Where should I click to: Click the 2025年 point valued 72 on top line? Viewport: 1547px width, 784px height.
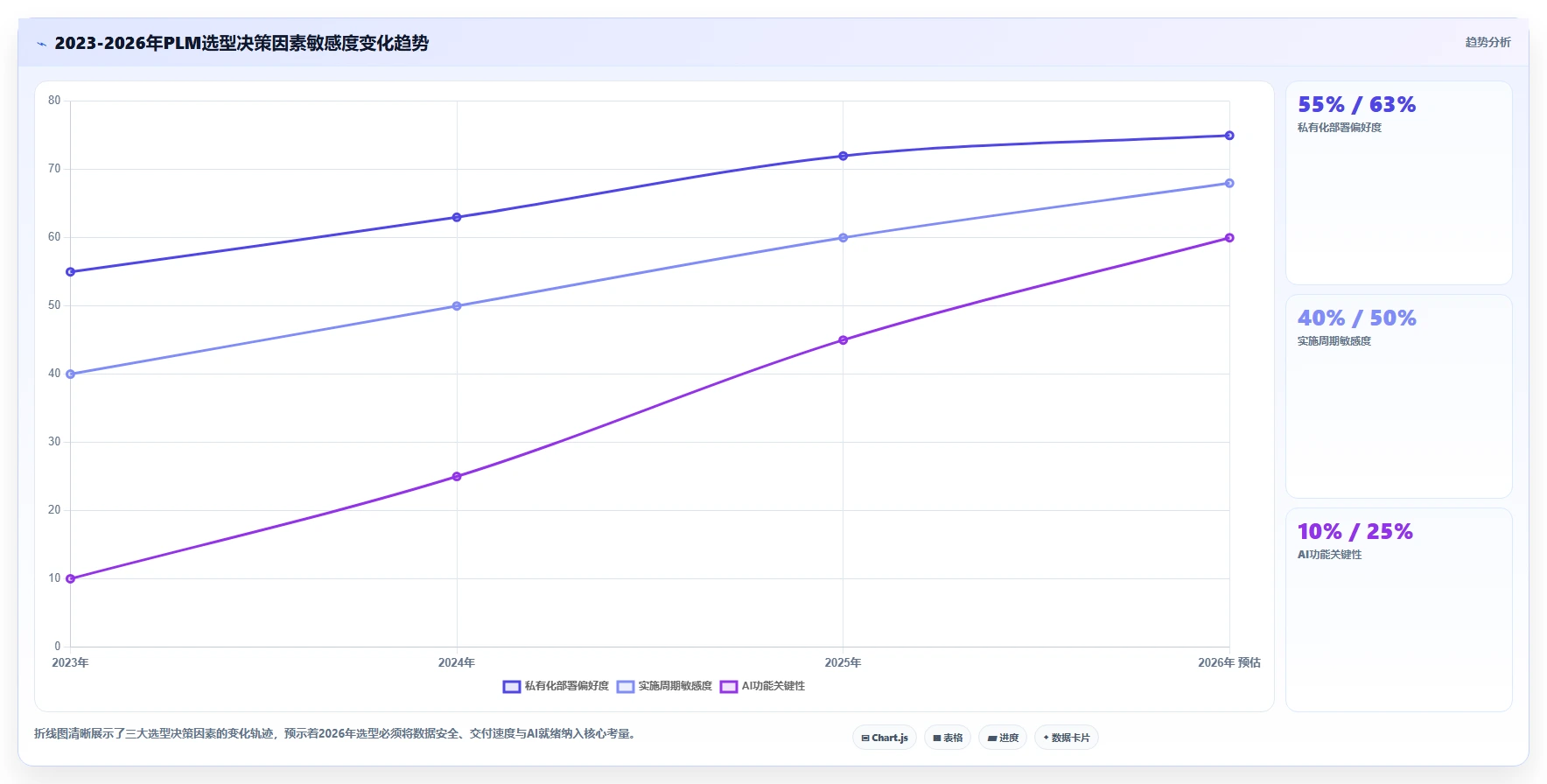point(843,156)
